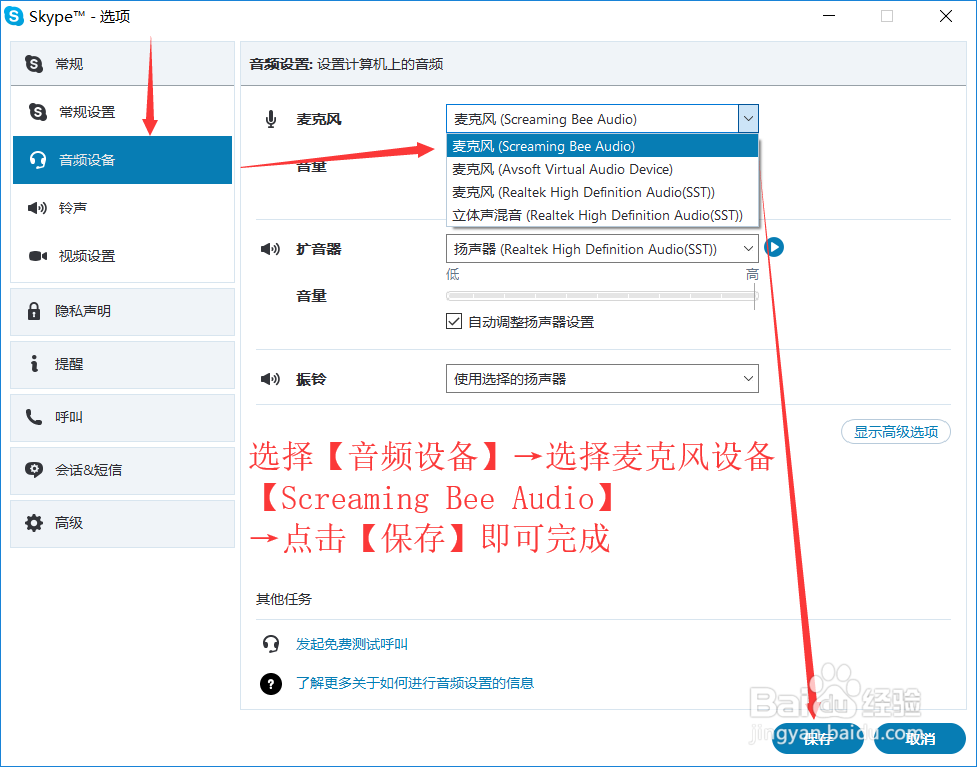Open 发起免费测试呼叫 link

coord(352,644)
